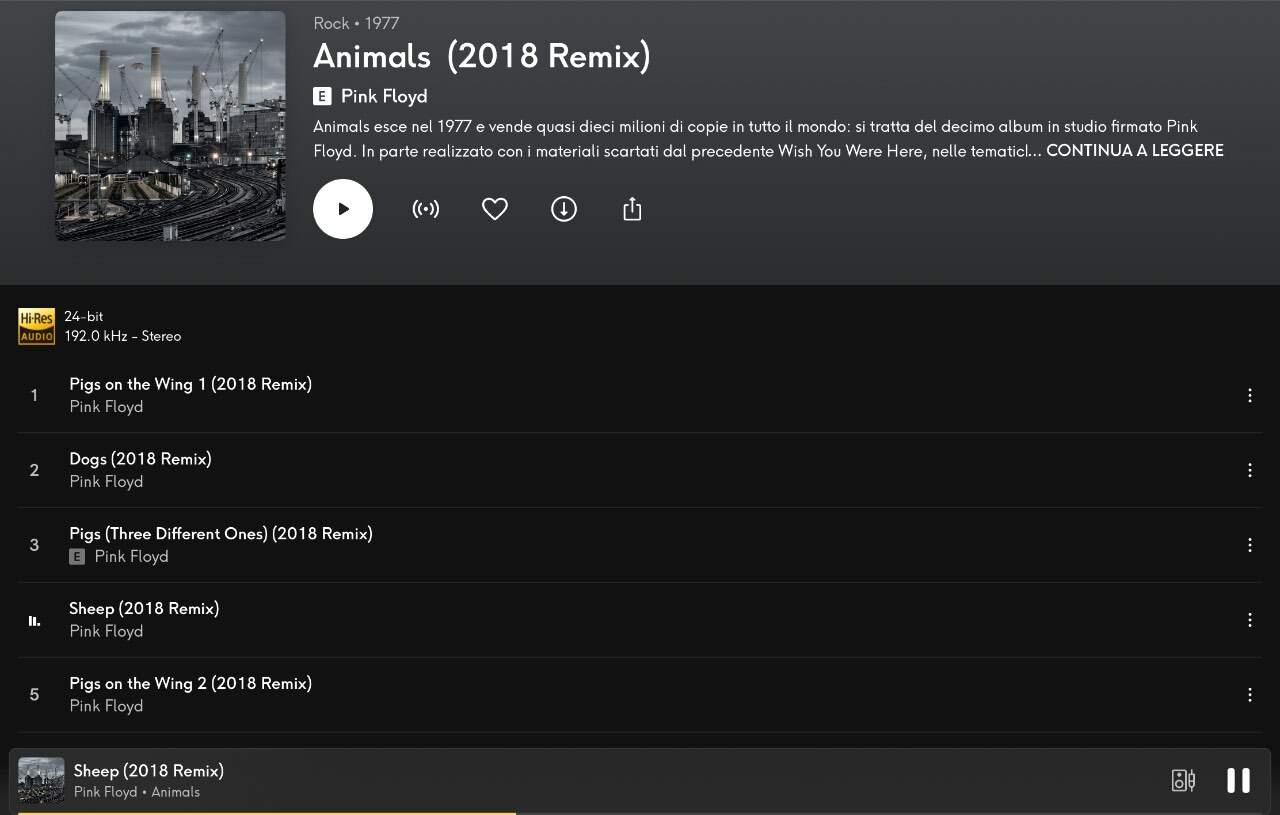Open options menu for Dogs (2018 Remix)

point(1249,470)
